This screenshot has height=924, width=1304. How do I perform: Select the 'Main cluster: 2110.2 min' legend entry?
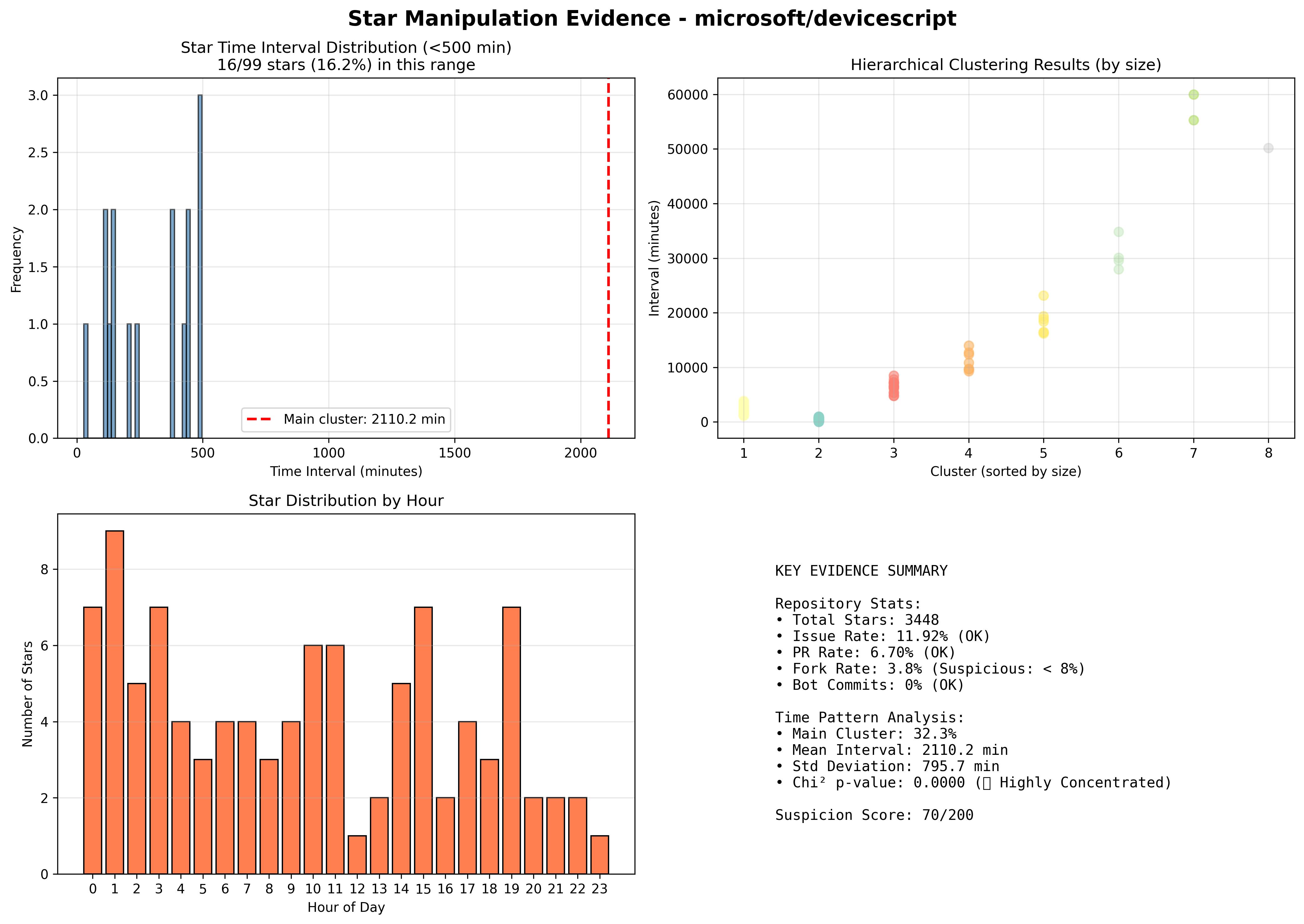[x=346, y=419]
